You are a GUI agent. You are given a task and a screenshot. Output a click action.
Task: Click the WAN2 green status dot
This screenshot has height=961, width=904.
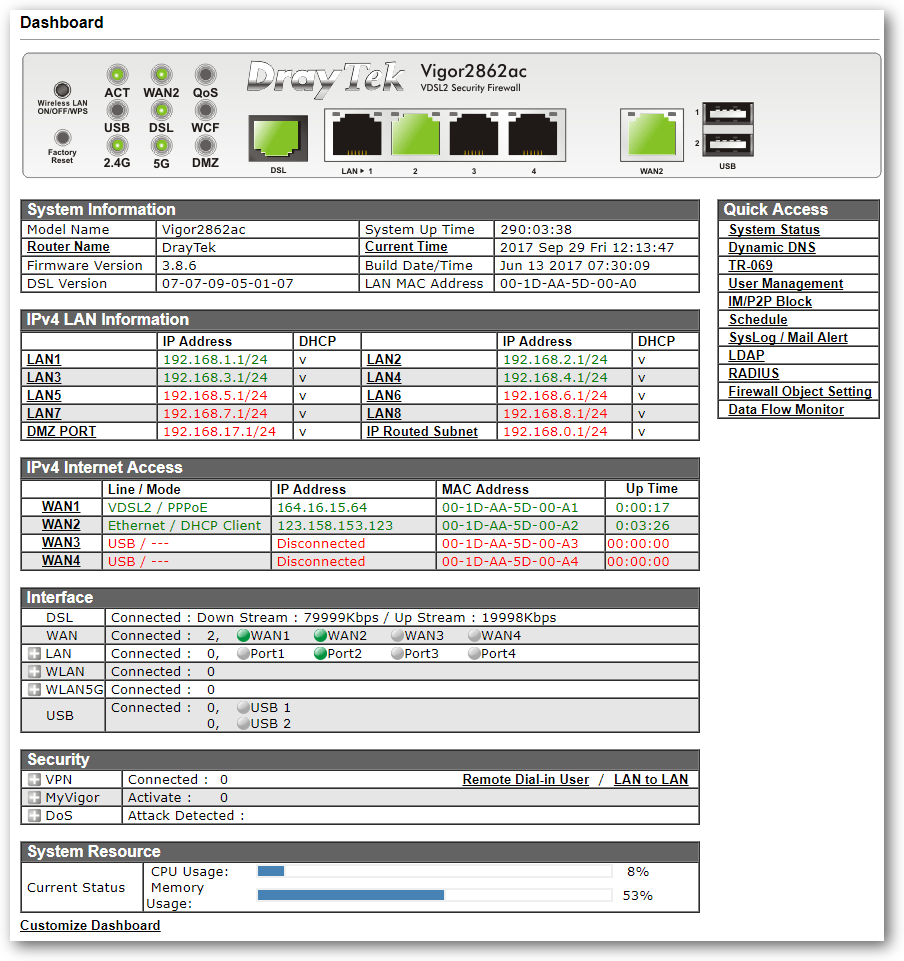coord(320,636)
